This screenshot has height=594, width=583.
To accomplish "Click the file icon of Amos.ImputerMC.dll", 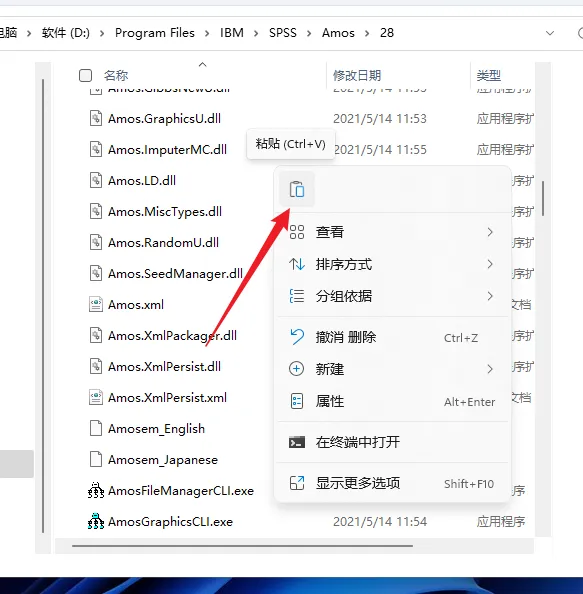I will click(x=96, y=149).
